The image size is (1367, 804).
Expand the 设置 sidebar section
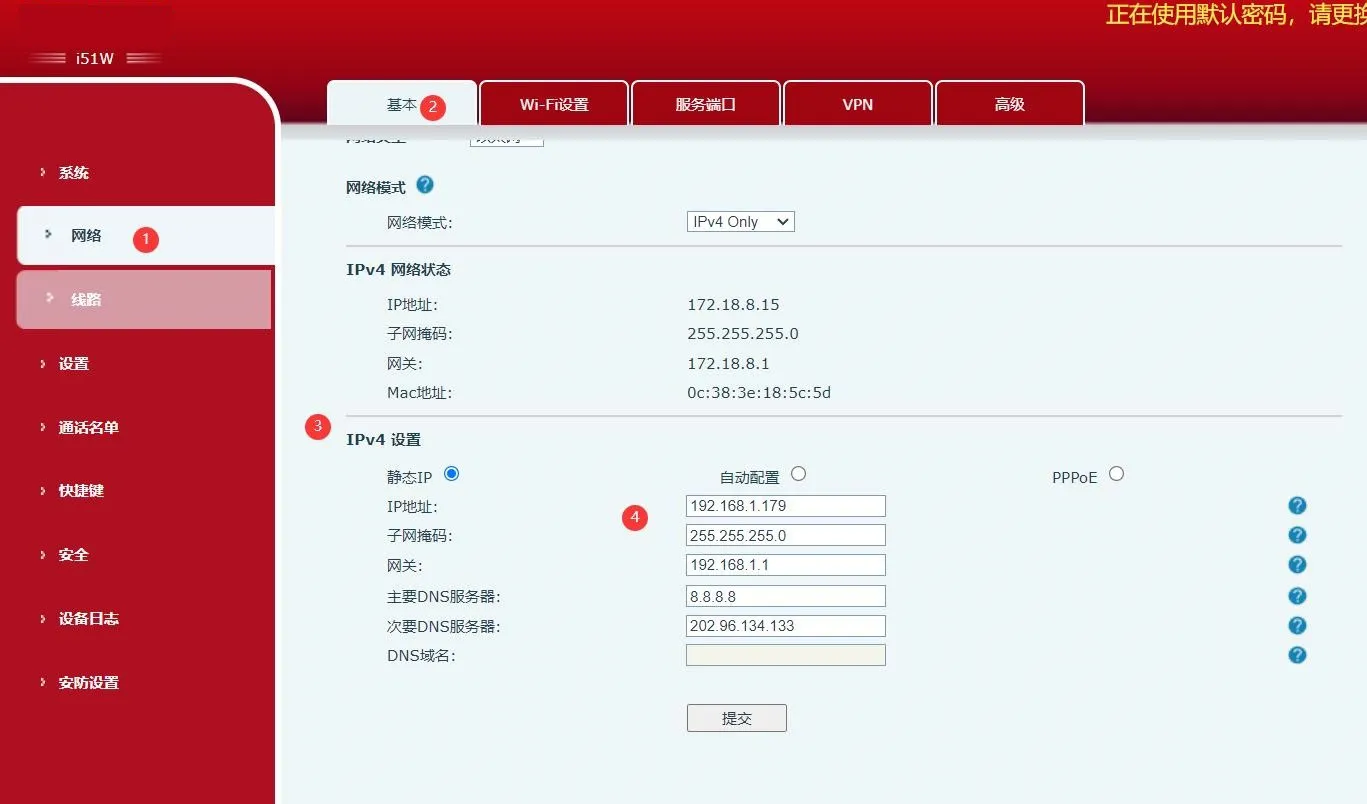point(73,363)
